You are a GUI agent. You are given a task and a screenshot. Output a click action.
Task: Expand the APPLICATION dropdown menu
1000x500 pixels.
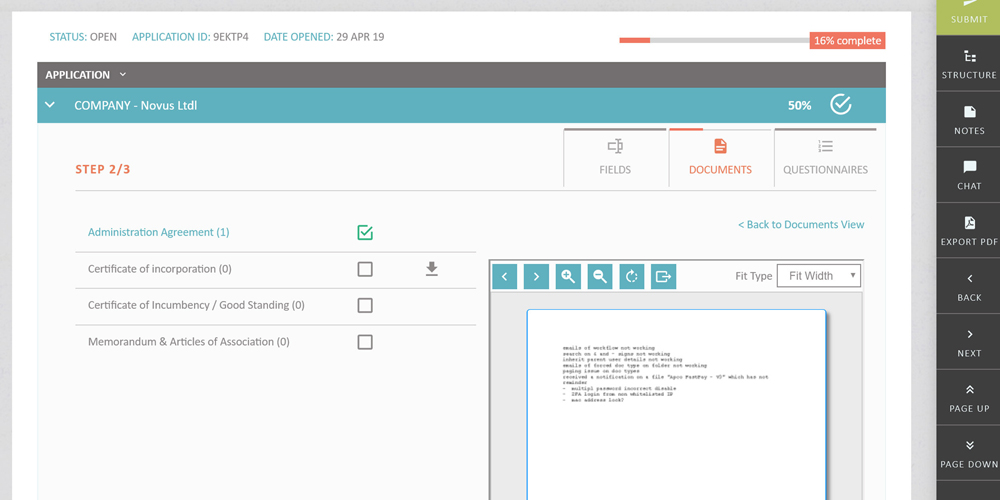pos(123,75)
